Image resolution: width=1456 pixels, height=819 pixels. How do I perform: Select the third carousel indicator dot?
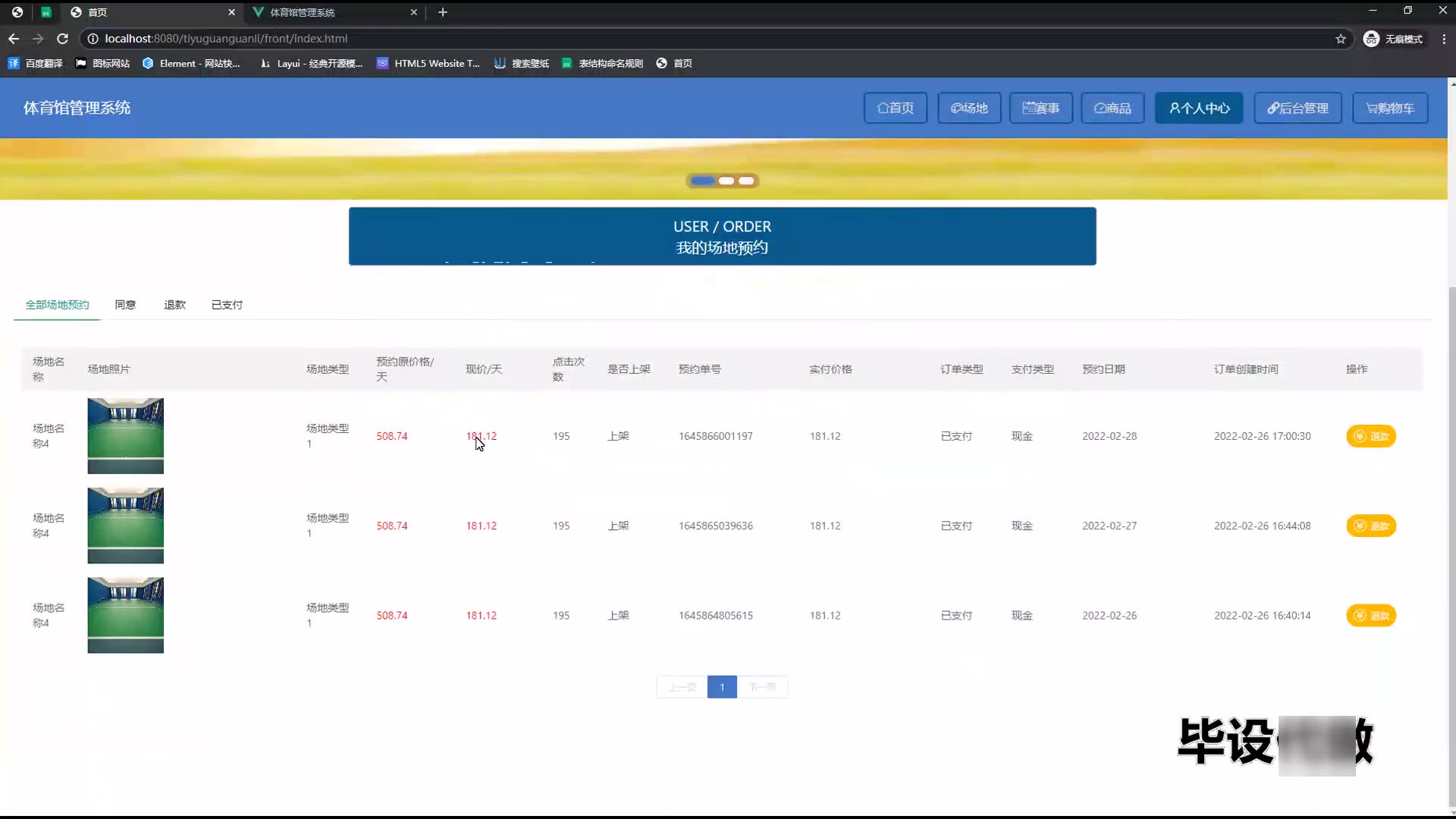pyautogui.click(x=747, y=180)
